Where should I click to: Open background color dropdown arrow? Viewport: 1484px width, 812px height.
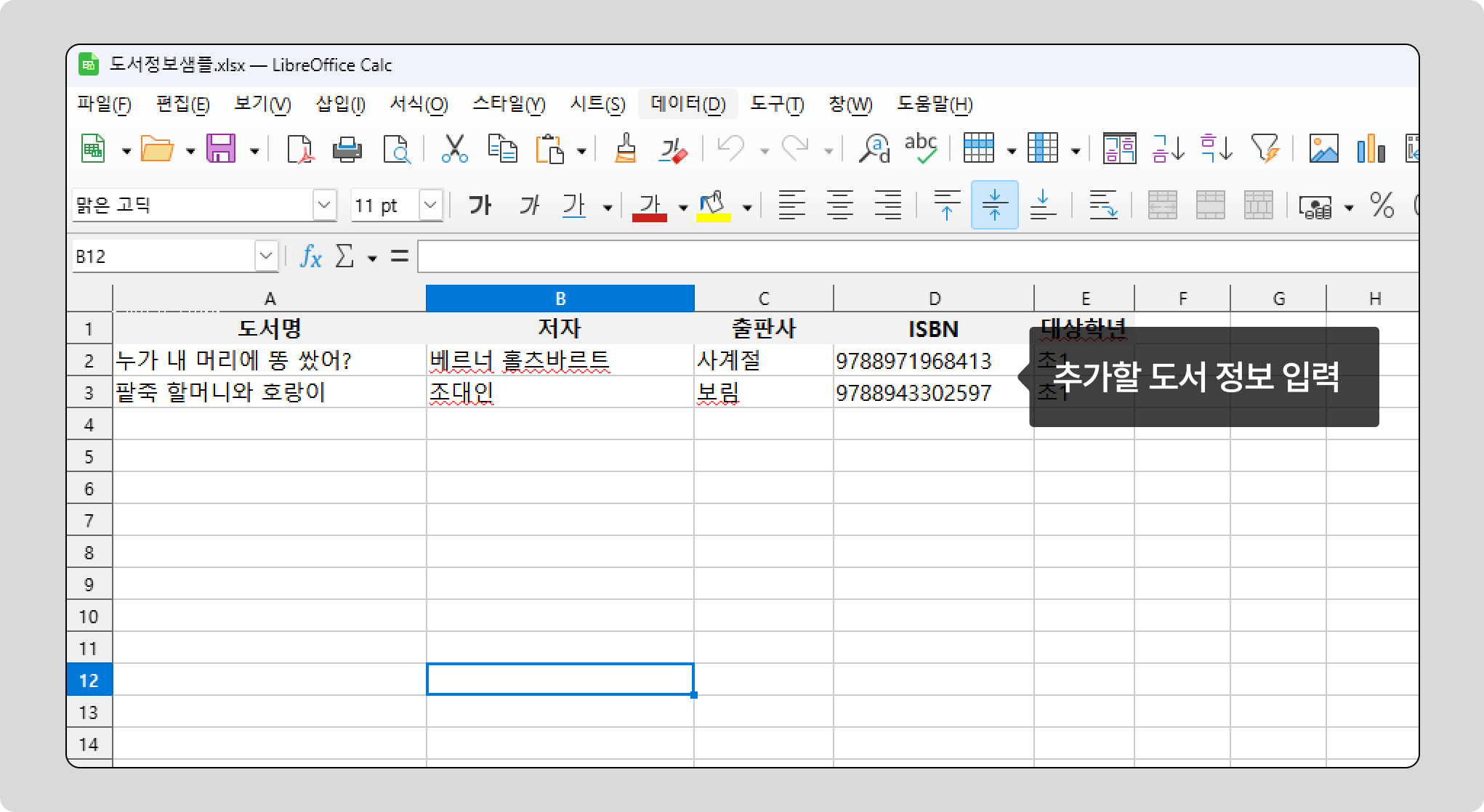pos(747,208)
